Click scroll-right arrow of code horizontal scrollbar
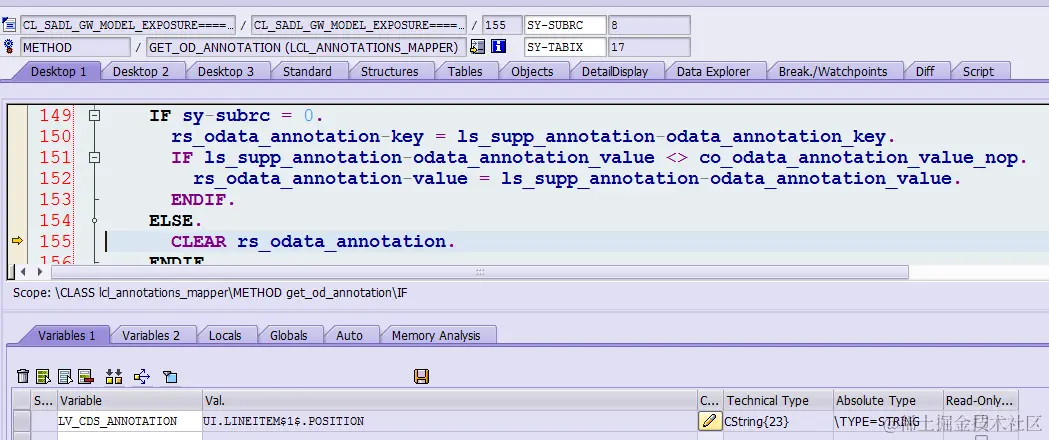Screen dimensions: 1049x440 [x=39, y=272]
